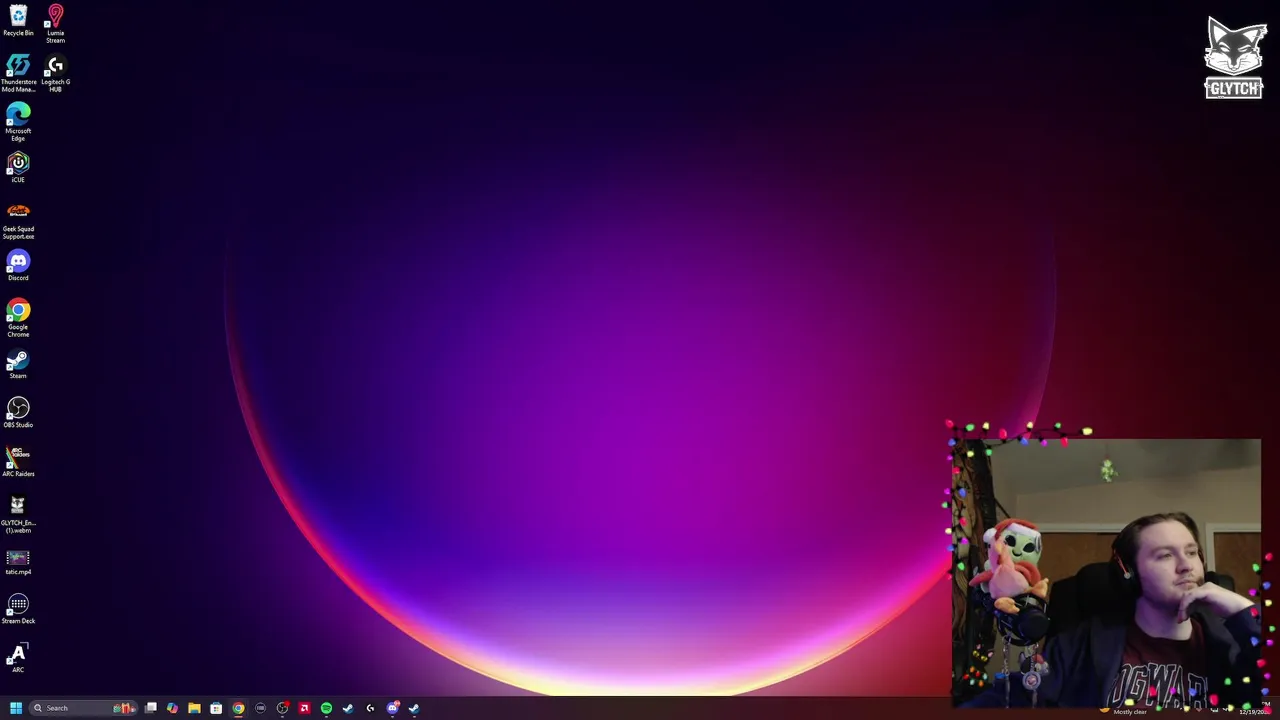Select the Stream Deck desktop shortcut
Screen dimensions: 1280x720
coord(18,608)
